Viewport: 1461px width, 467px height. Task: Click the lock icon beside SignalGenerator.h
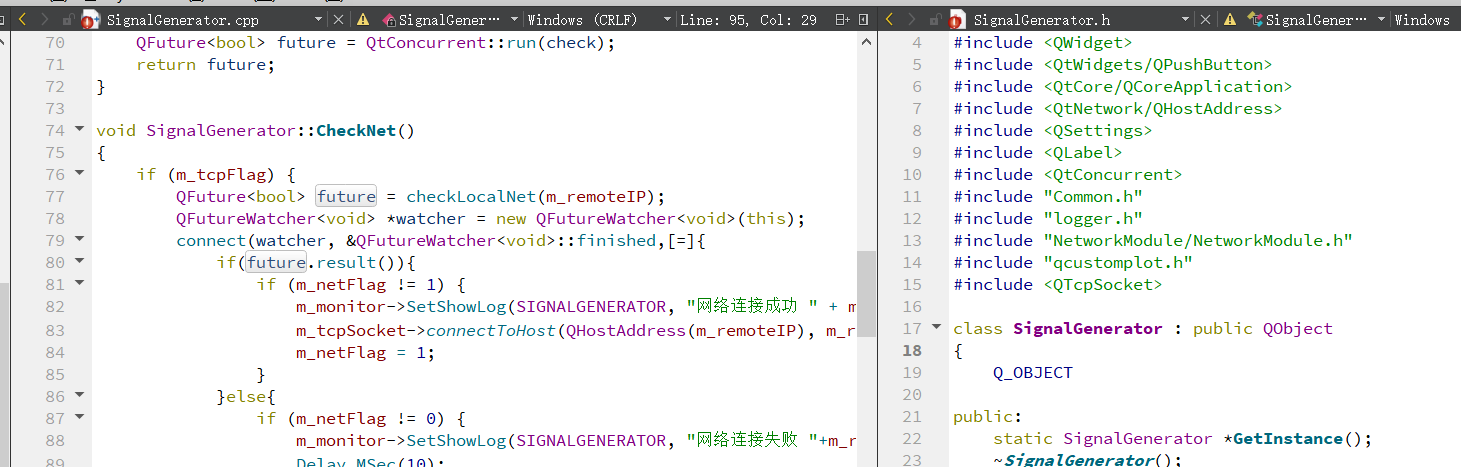pyautogui.click(x=934, y=19)
